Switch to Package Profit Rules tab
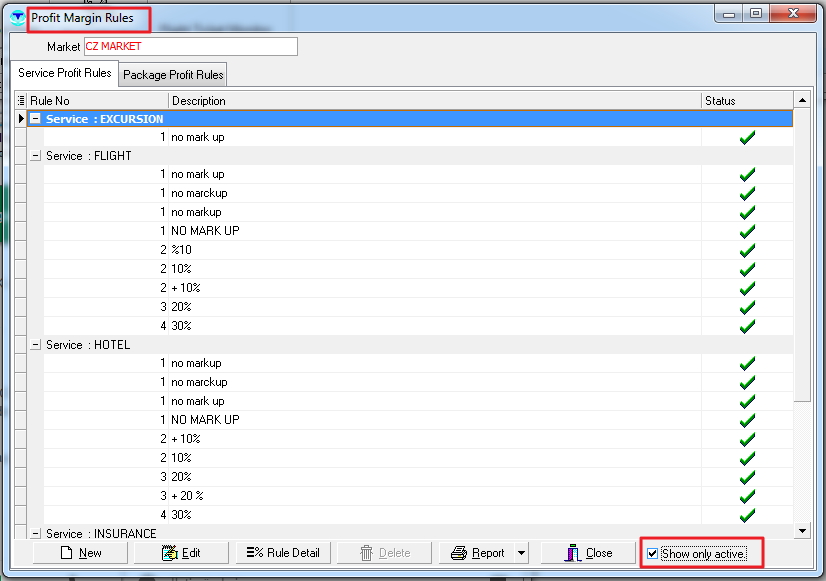This screenshot has width=826, height=581. [x=173, y=75]
